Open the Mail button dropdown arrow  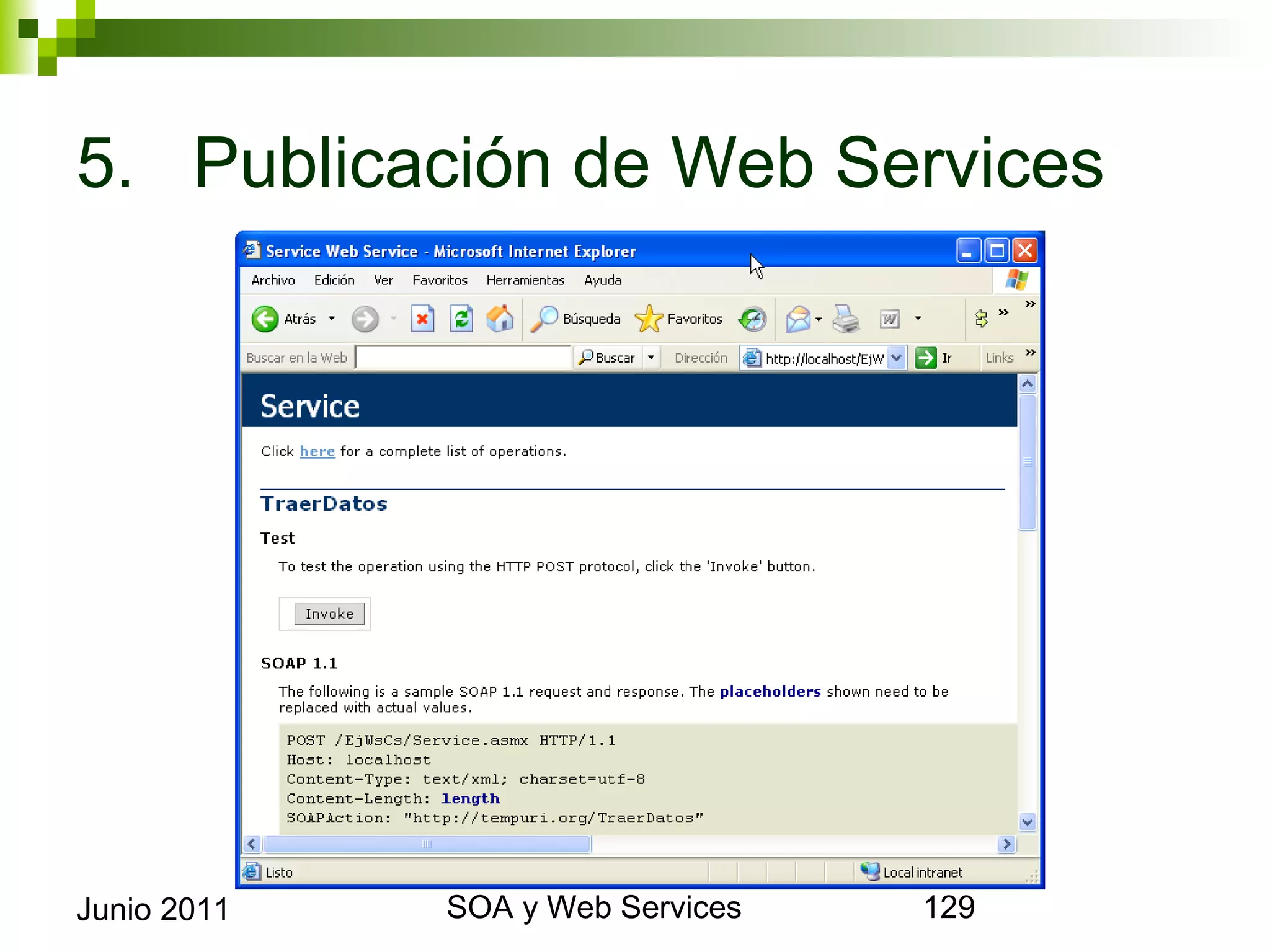pyautogui.click(x=819, y=319)
